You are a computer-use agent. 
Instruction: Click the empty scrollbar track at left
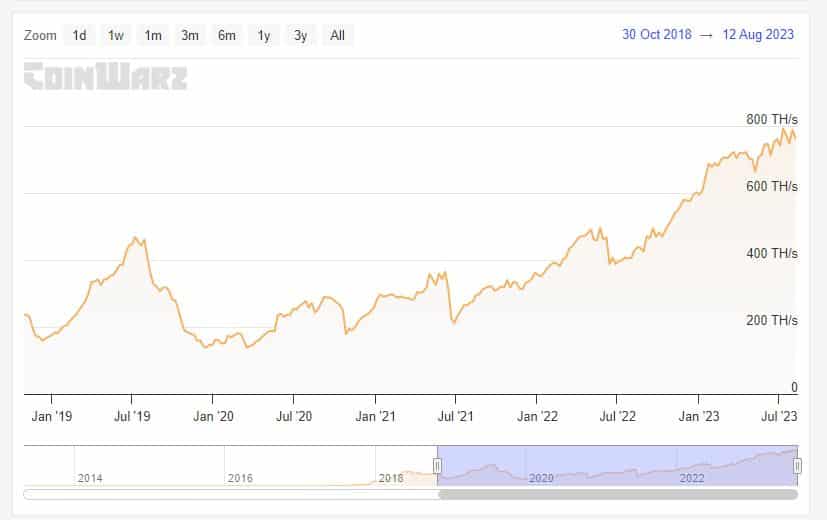coord(230,494)
